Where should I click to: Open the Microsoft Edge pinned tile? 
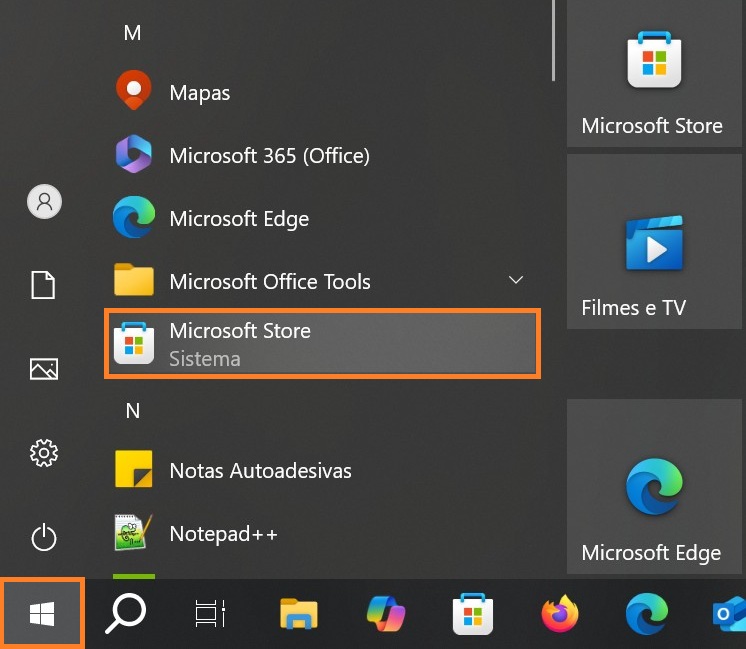click(654, 486)
